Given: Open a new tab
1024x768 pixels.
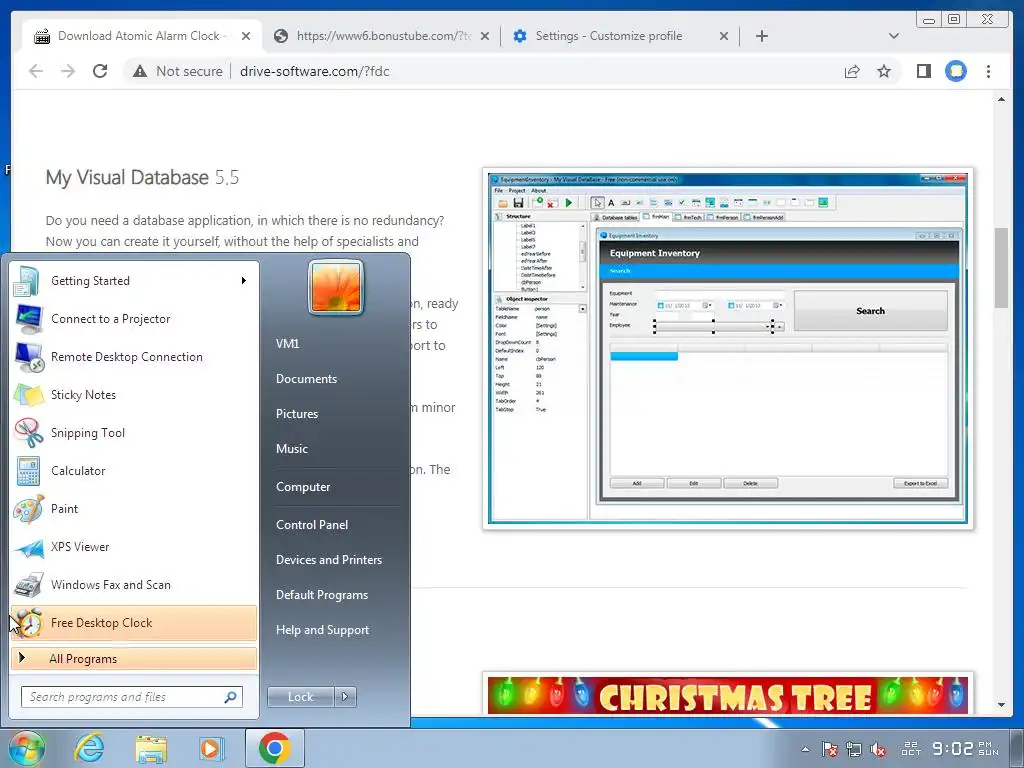Looking at the screenshot, I should point(761,36).
